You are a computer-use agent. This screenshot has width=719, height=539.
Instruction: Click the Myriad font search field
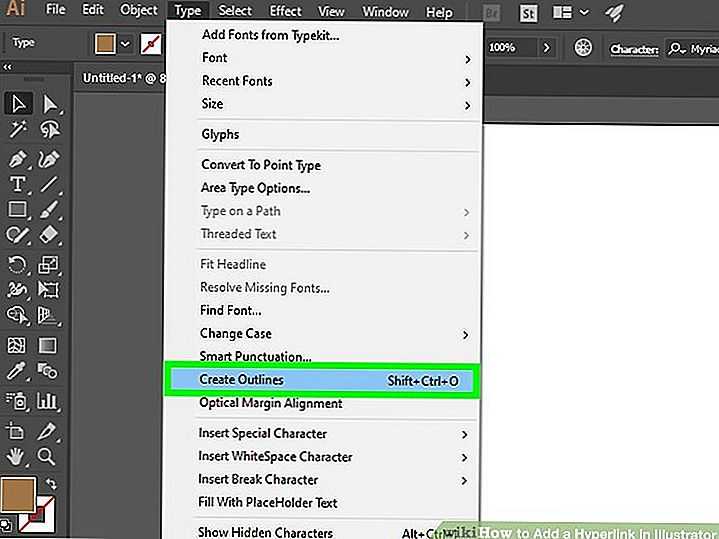692,49
